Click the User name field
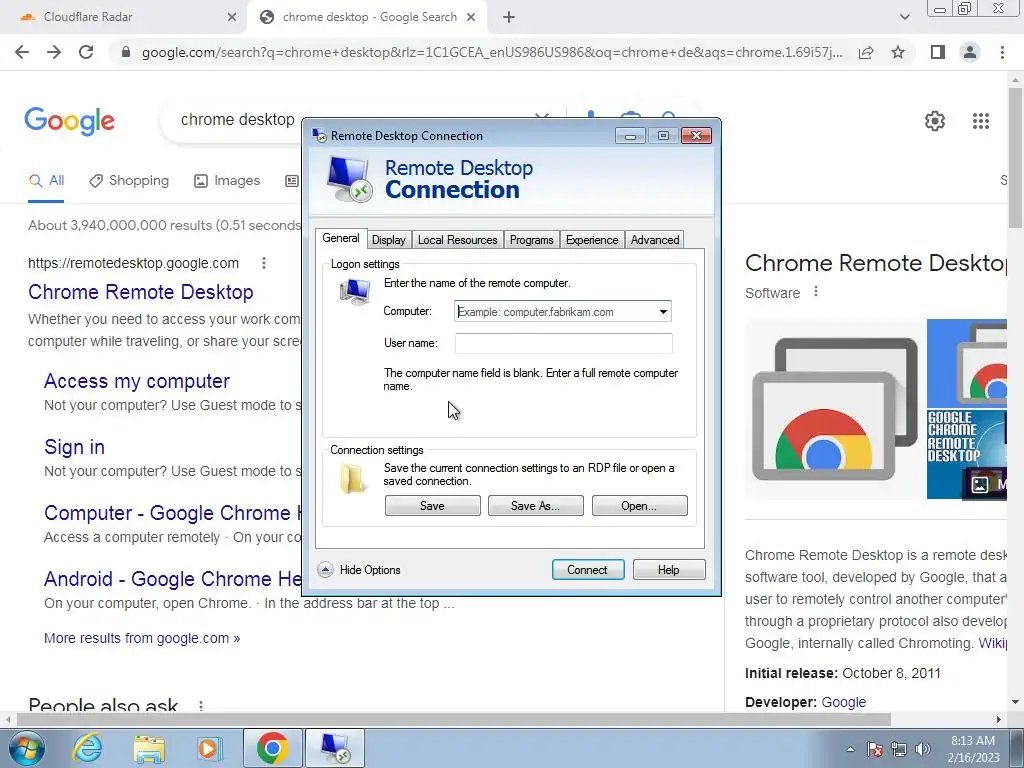The height and width of the screenshot is (768, 1024). (564, 343)
